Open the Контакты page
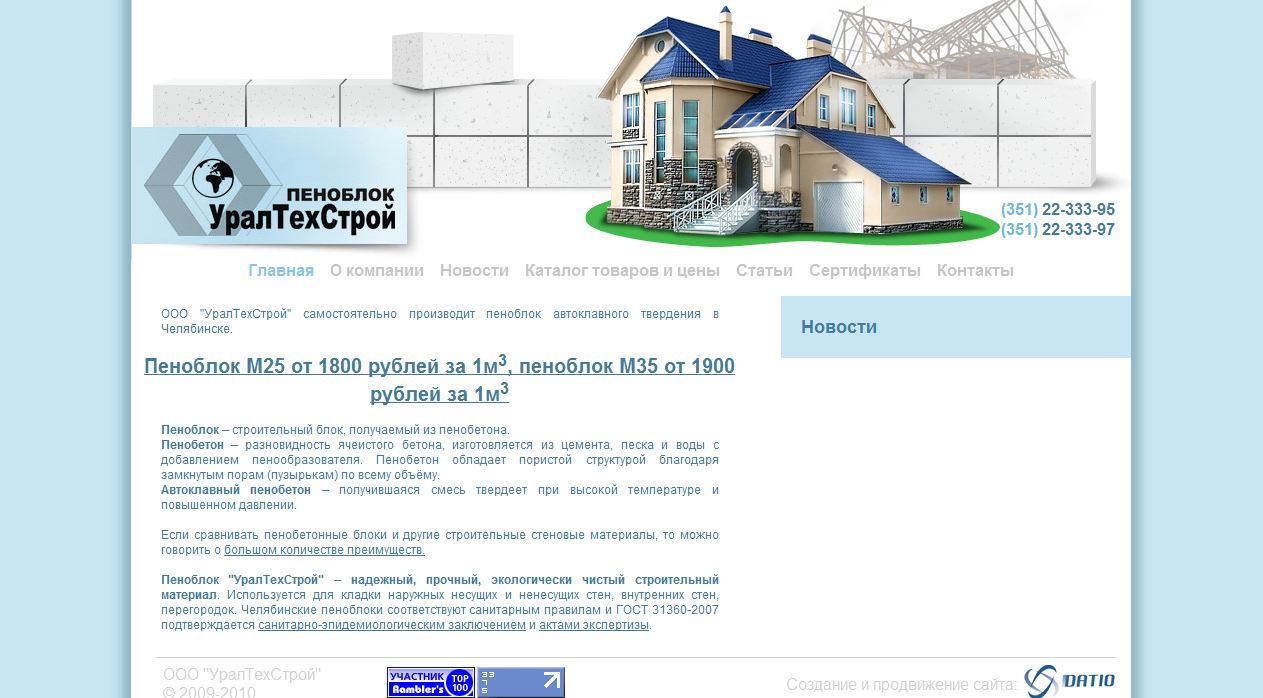This screenshot has height=698, width=1263. (x=975, y=270)
